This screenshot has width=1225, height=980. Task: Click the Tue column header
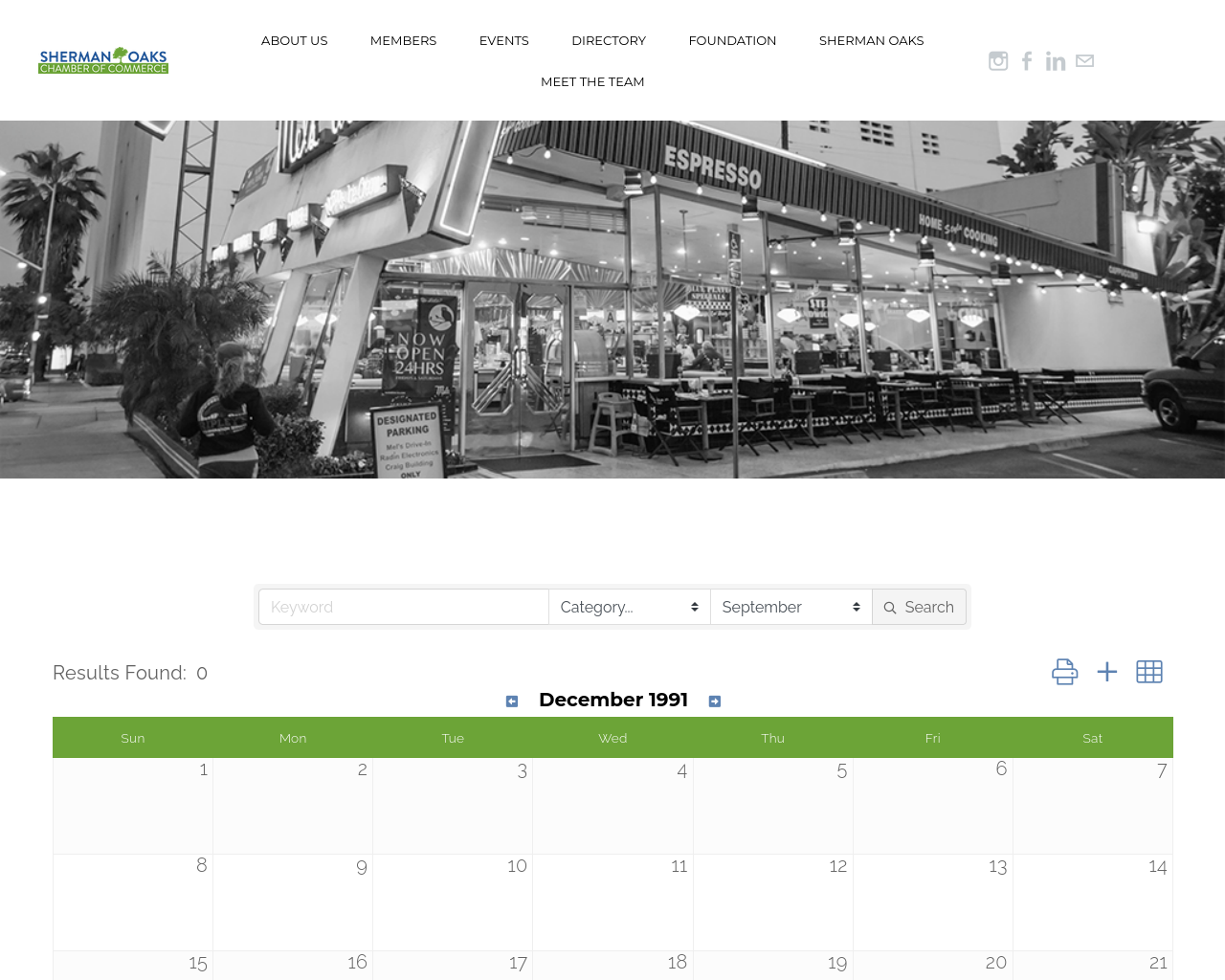(x=453, y=738)
